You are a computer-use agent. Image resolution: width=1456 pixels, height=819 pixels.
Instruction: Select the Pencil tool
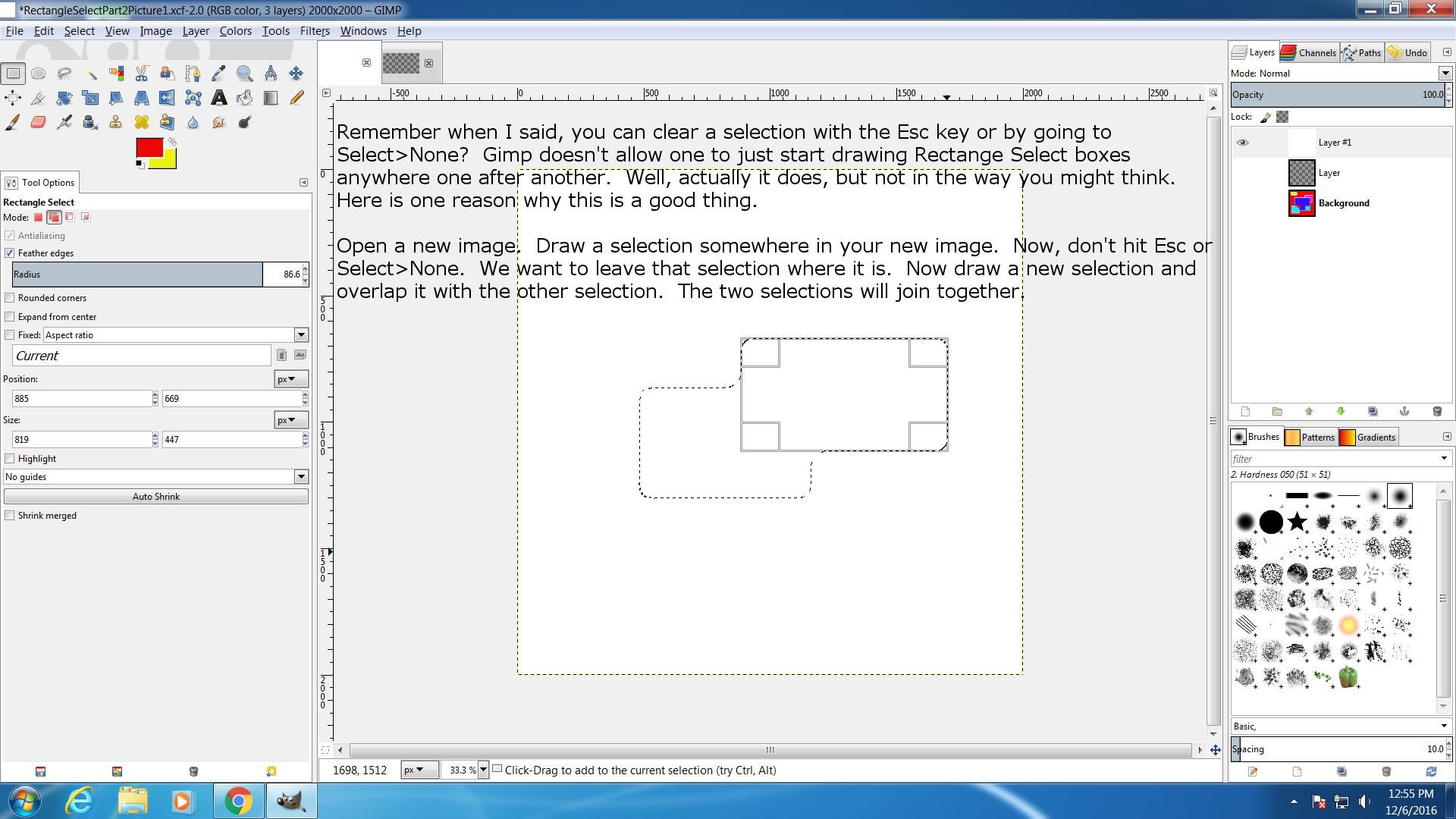tap(297, 98)
